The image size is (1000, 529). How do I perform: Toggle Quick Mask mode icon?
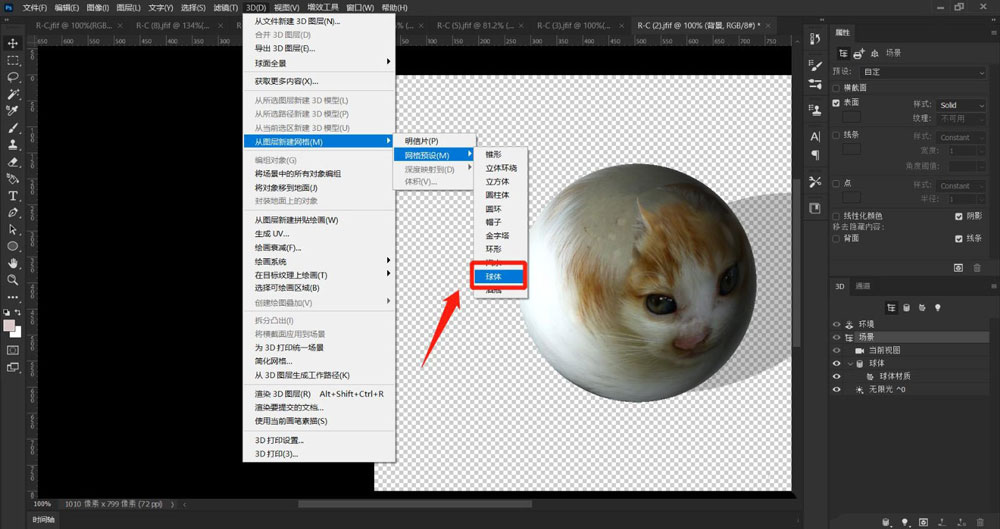pos(12,350)
